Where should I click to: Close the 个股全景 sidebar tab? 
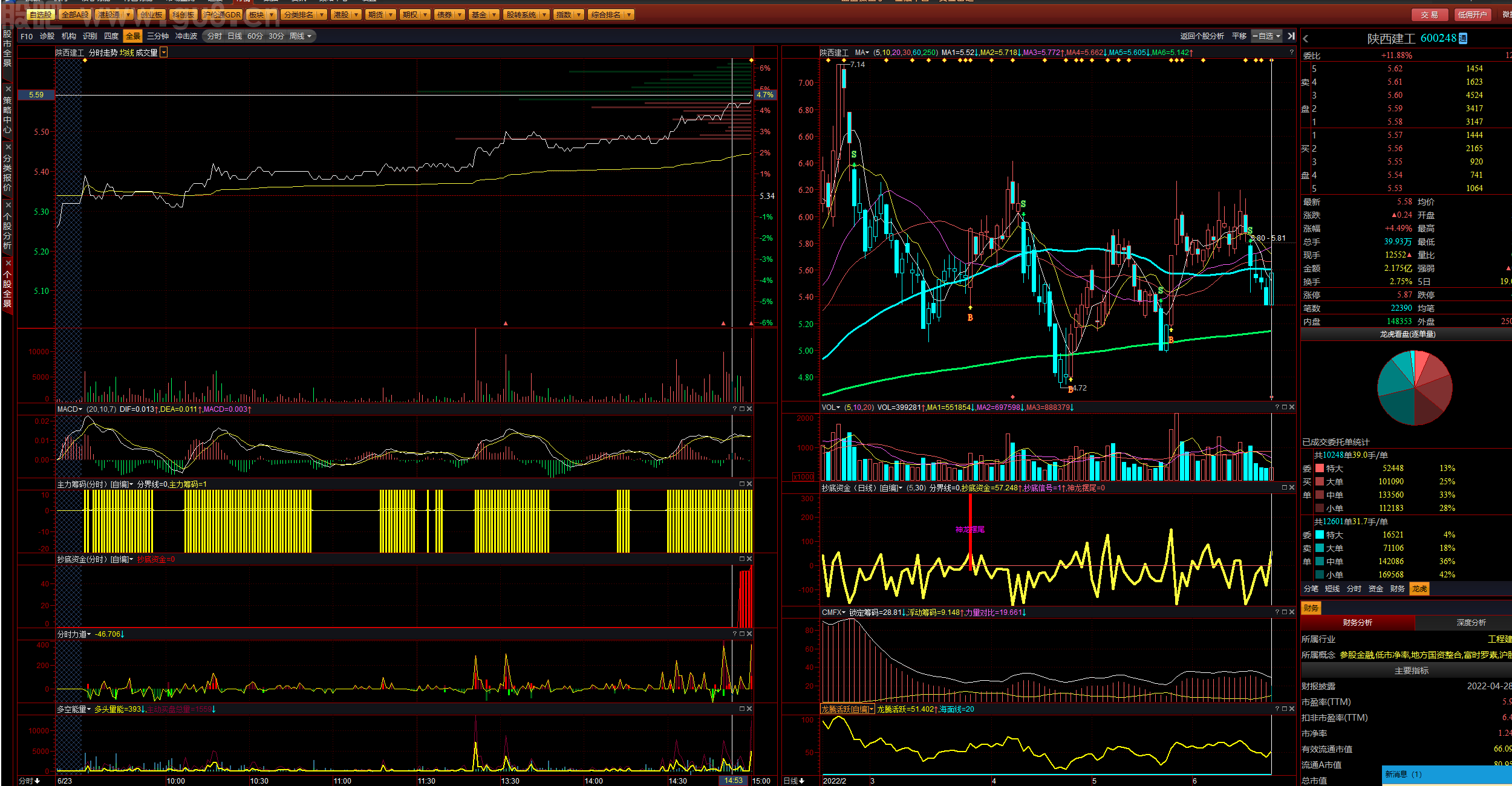[x=8, y=263]
